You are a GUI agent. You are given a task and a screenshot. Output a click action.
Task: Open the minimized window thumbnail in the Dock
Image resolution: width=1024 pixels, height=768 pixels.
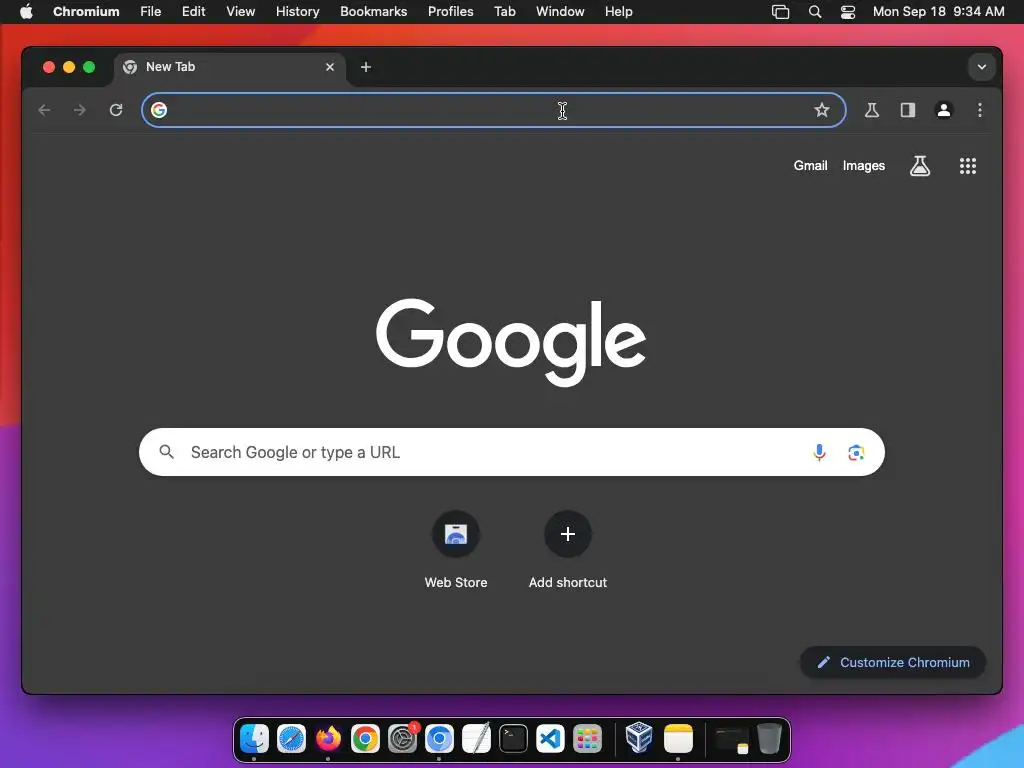[x=731, y=740]
